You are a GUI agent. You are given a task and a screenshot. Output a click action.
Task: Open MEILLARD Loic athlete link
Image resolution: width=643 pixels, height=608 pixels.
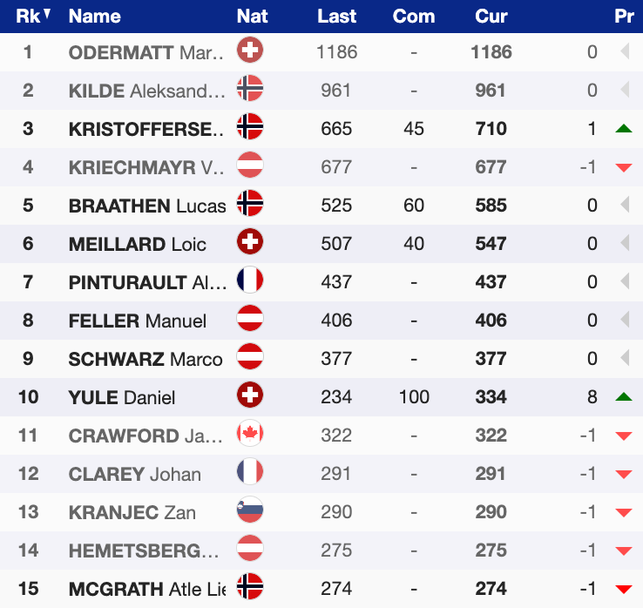tap(138, 244)
